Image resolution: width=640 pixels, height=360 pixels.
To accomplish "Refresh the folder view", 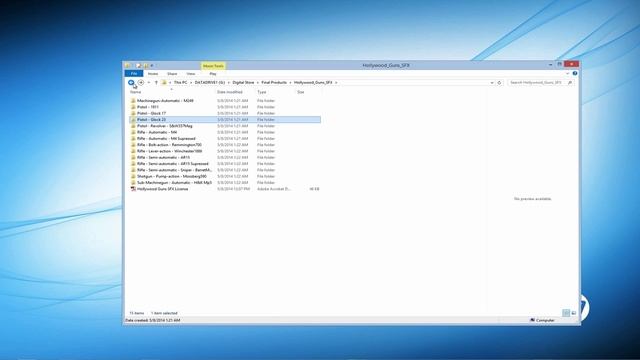I will (499, 83).
